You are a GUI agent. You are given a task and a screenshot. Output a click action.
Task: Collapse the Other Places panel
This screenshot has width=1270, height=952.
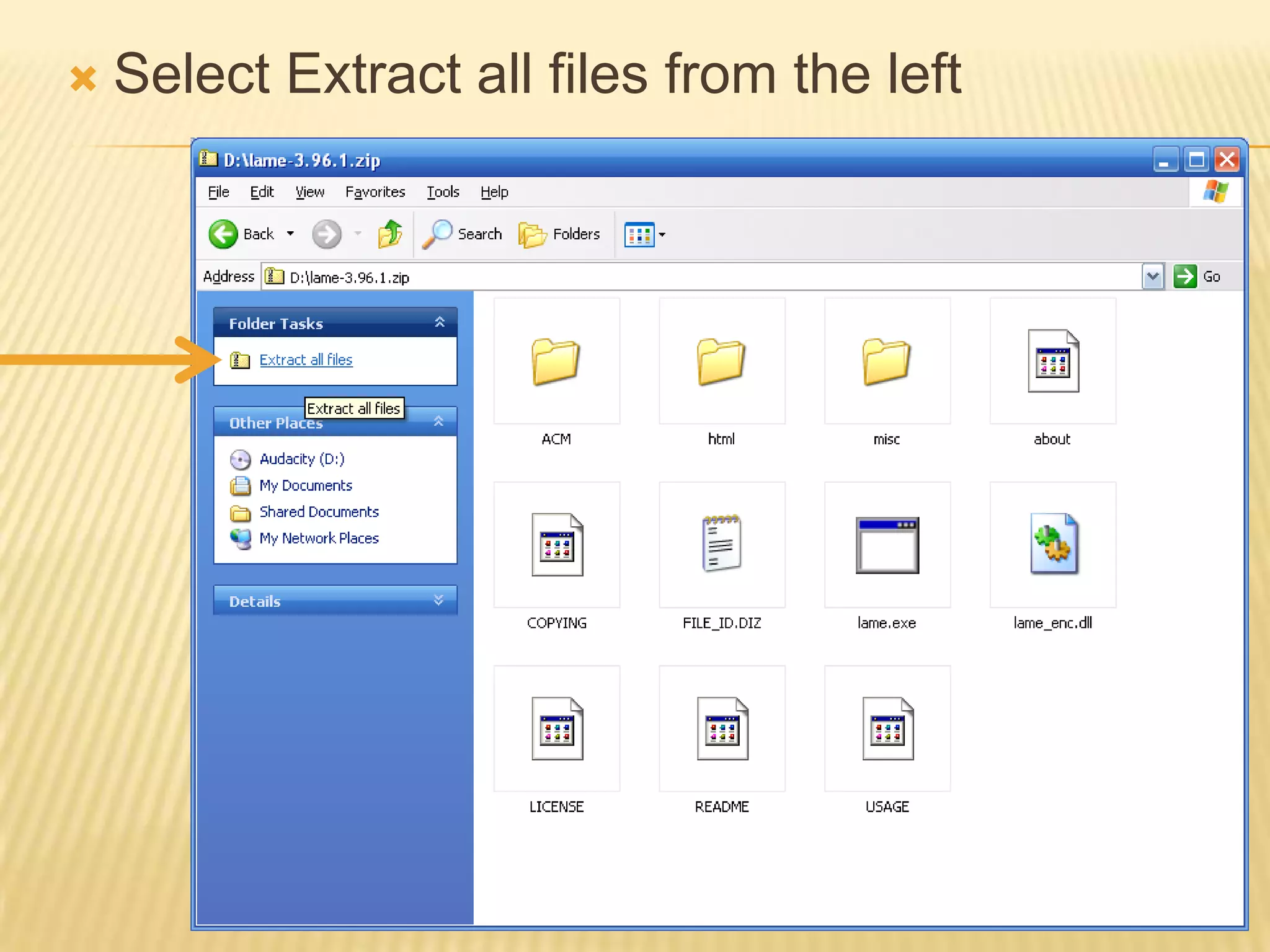tap(439, 421)
